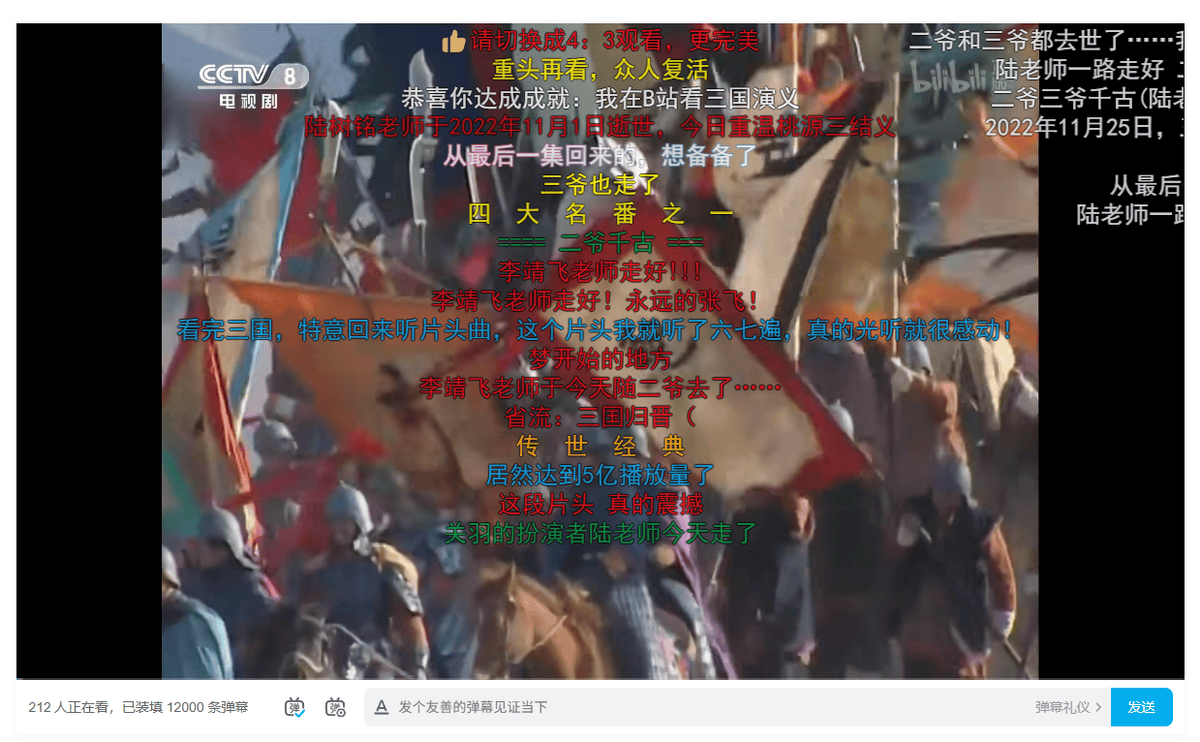Click the danmaku '梦开始的地方'

pos(600,358)
